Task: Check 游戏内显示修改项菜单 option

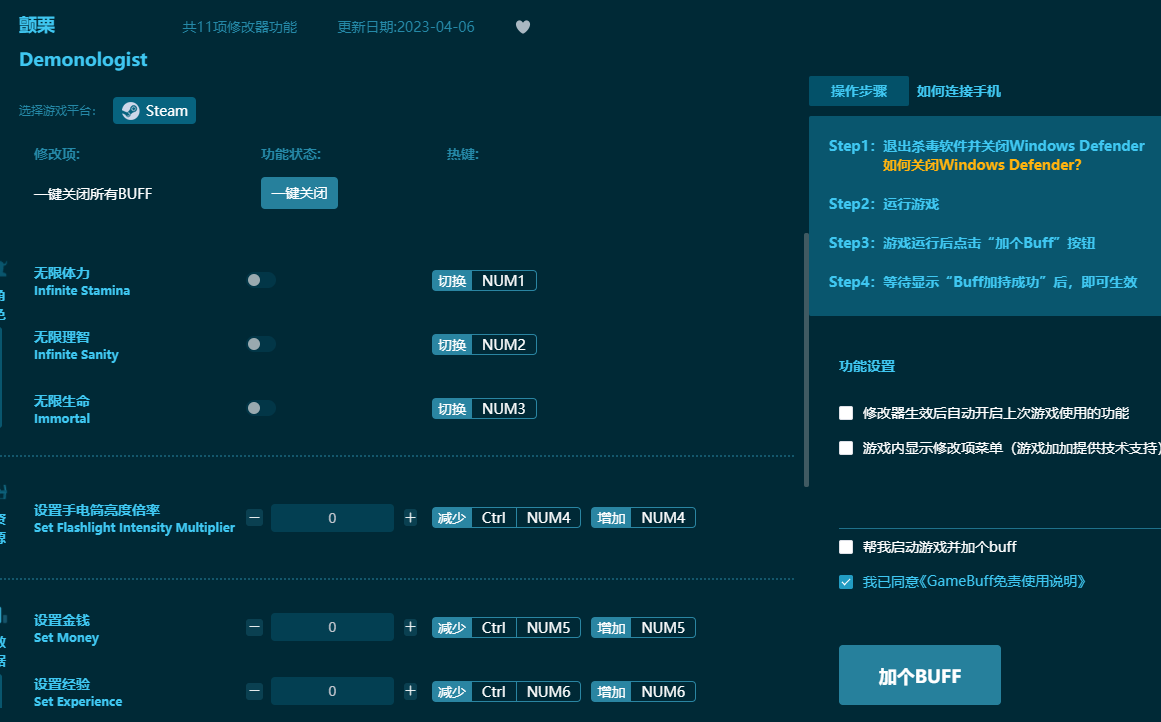Action: pos(846,448)
